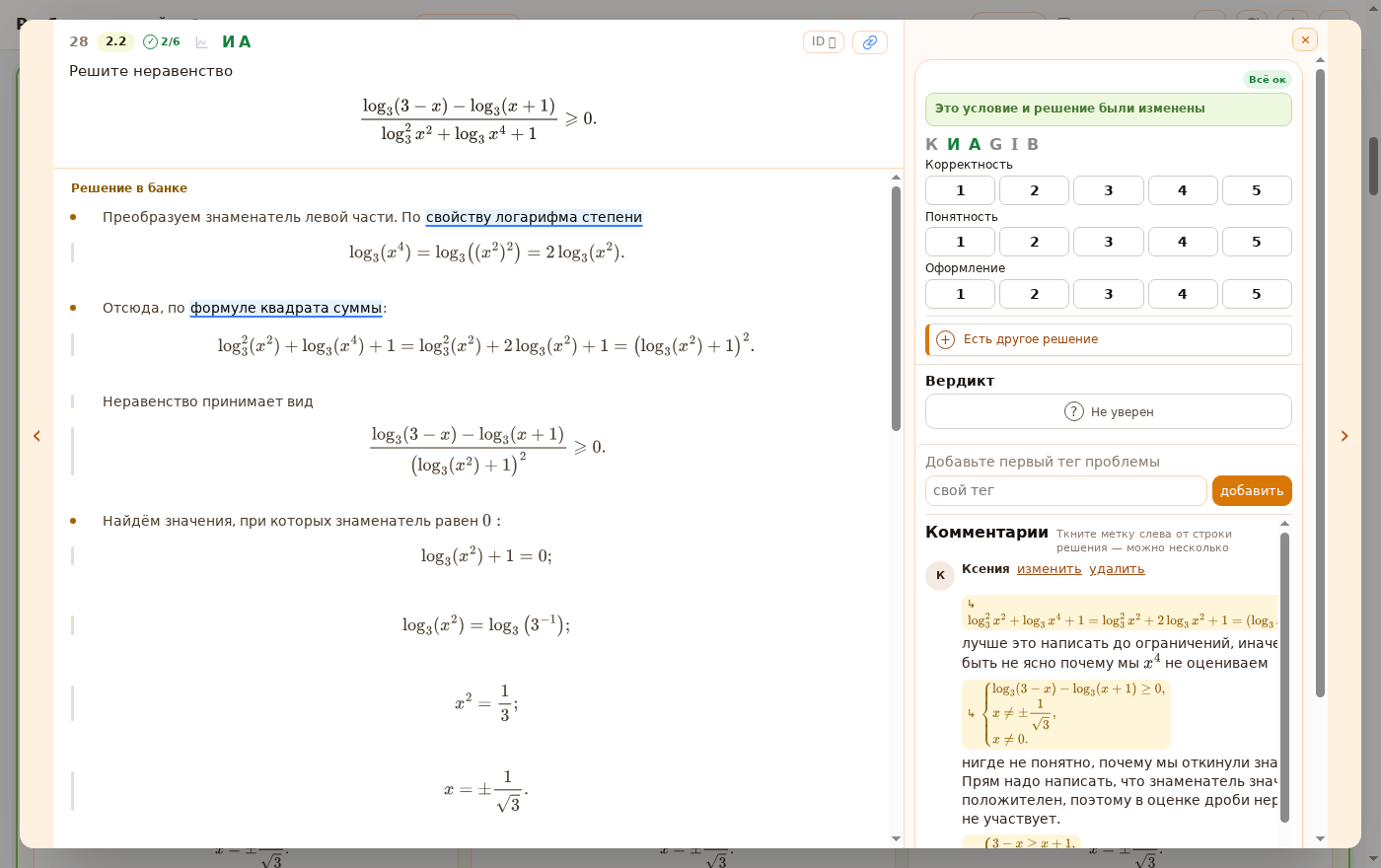Click the plus icon in "Есть другое решение"
The height and width of the screenshot is (868, 1381).
(945, 339)
